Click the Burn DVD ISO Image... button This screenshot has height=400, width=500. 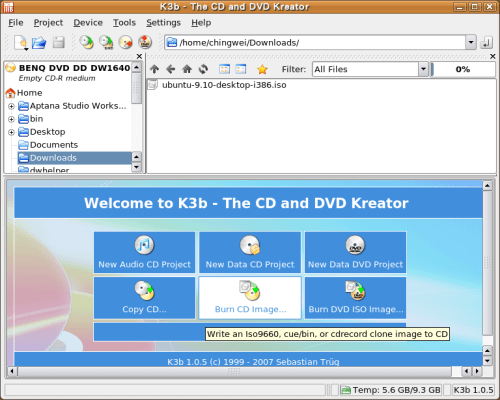point(355,298)
